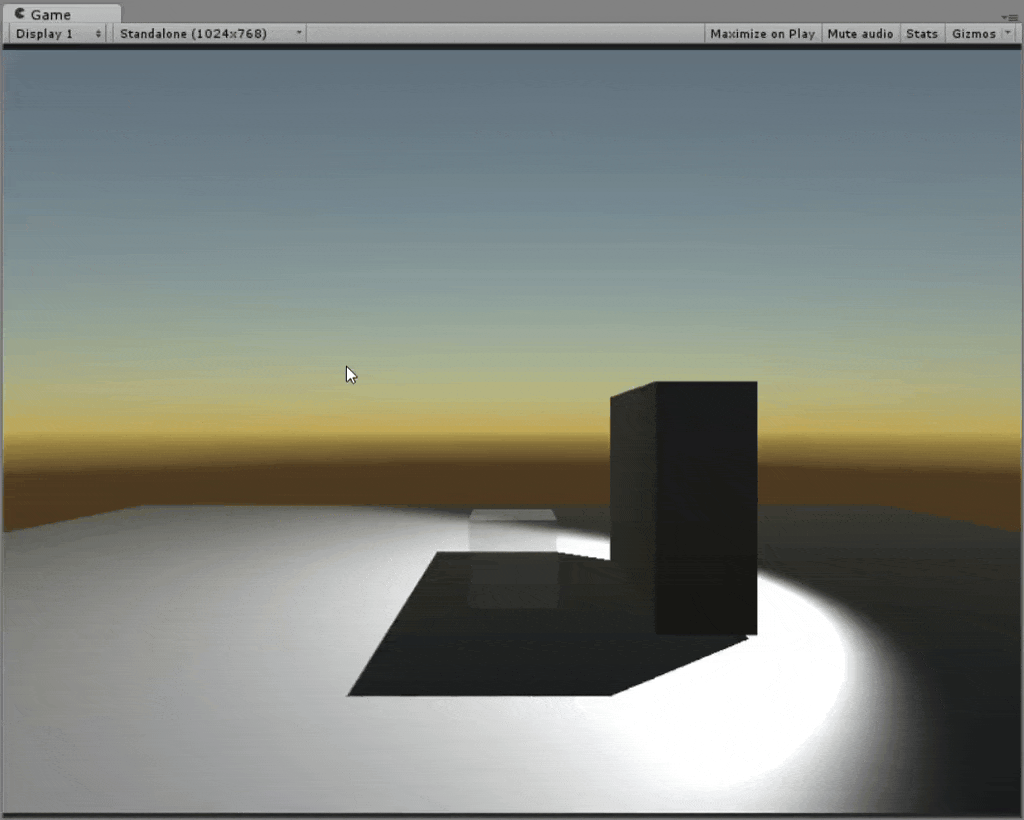This screenshot has height=820, width=1024.
Task: Toggle Maximize on Play
Action: pyautogui.click(x=762, y=34)
